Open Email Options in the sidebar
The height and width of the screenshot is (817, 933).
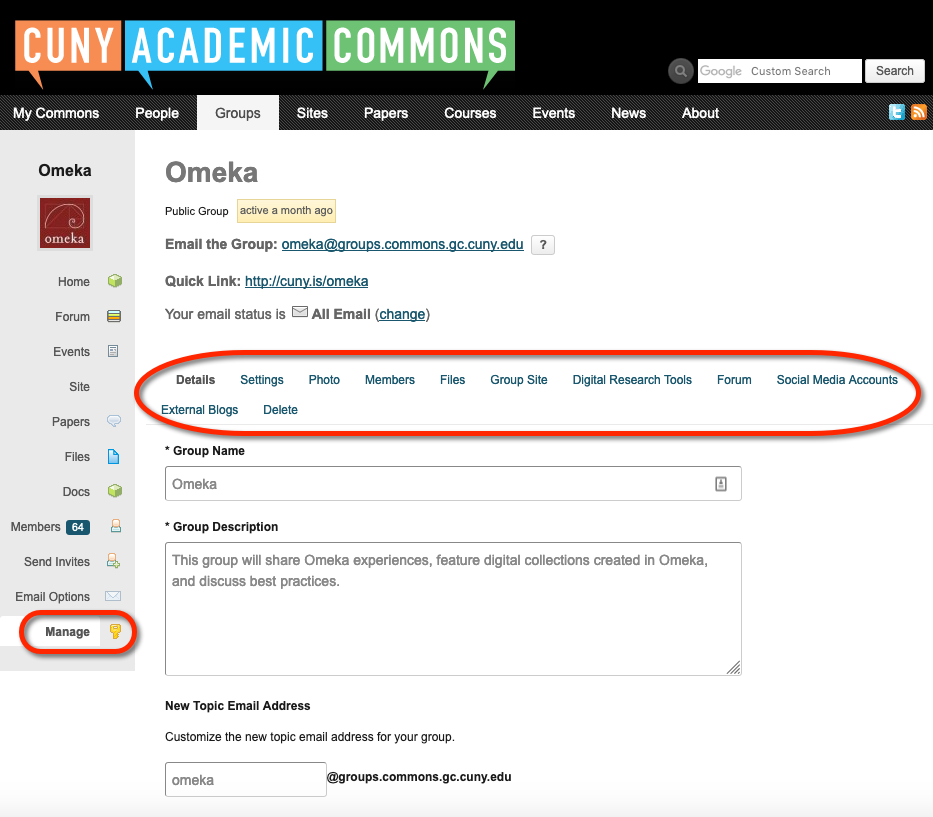click(52, 597)
